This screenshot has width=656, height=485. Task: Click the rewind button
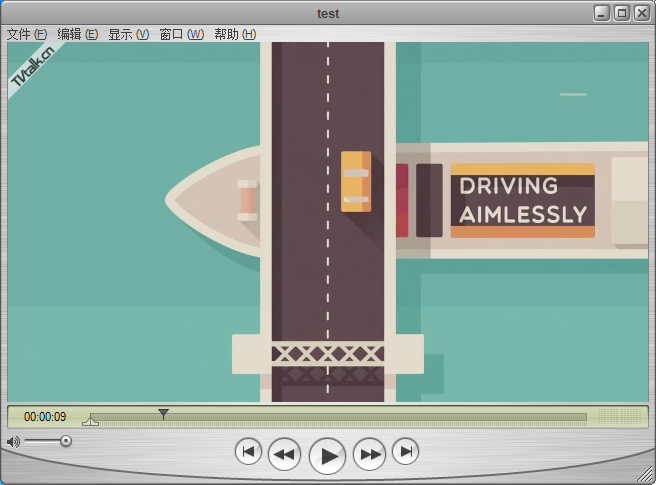(x=284, y=454)
